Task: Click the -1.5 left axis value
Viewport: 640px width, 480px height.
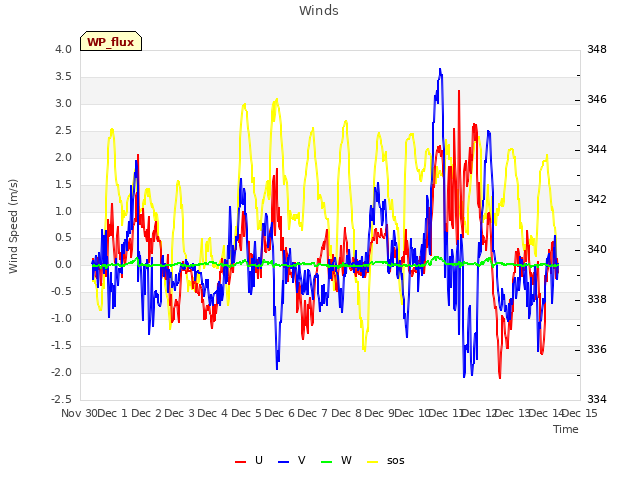Action: click(x=61, y=345)
